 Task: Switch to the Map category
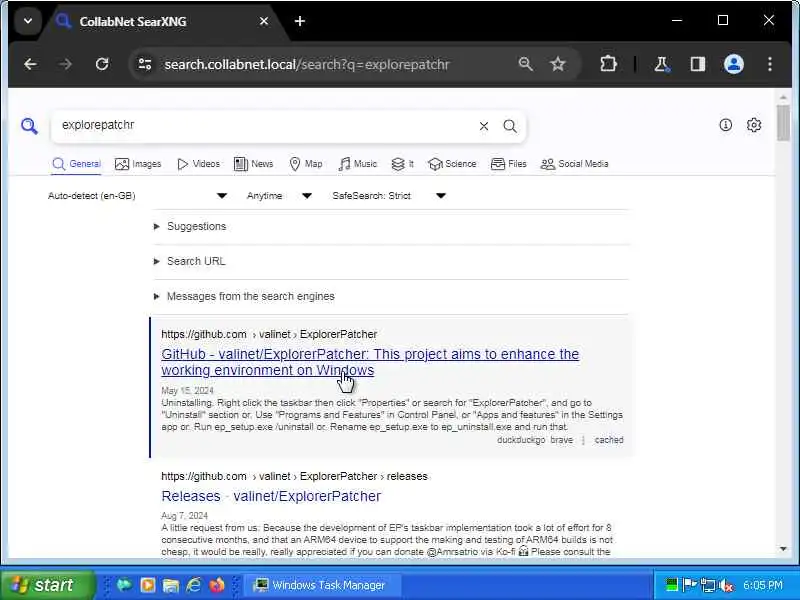[x=306, y=164]
